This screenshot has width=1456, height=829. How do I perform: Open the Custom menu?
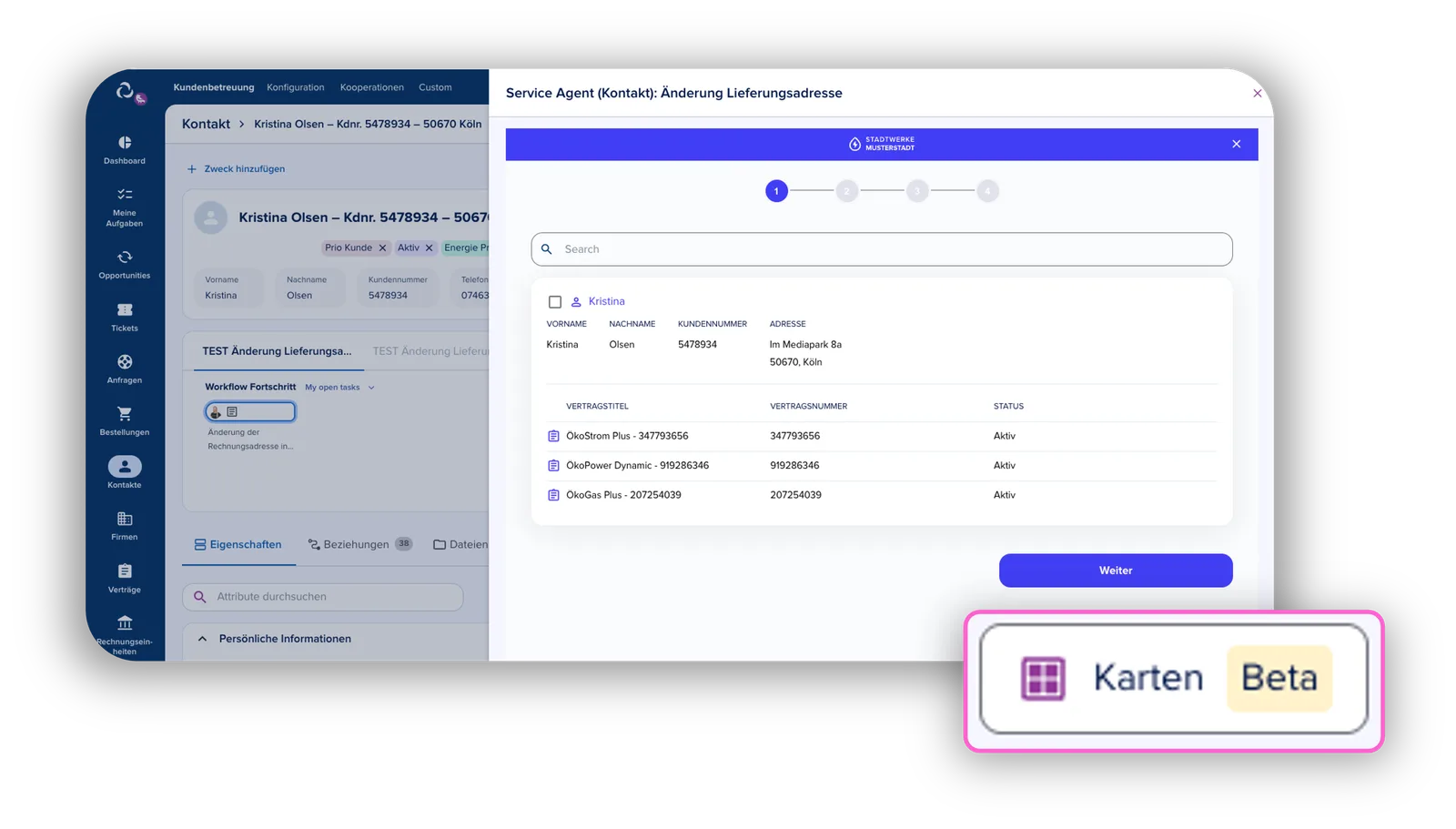[x=435, y=87]
